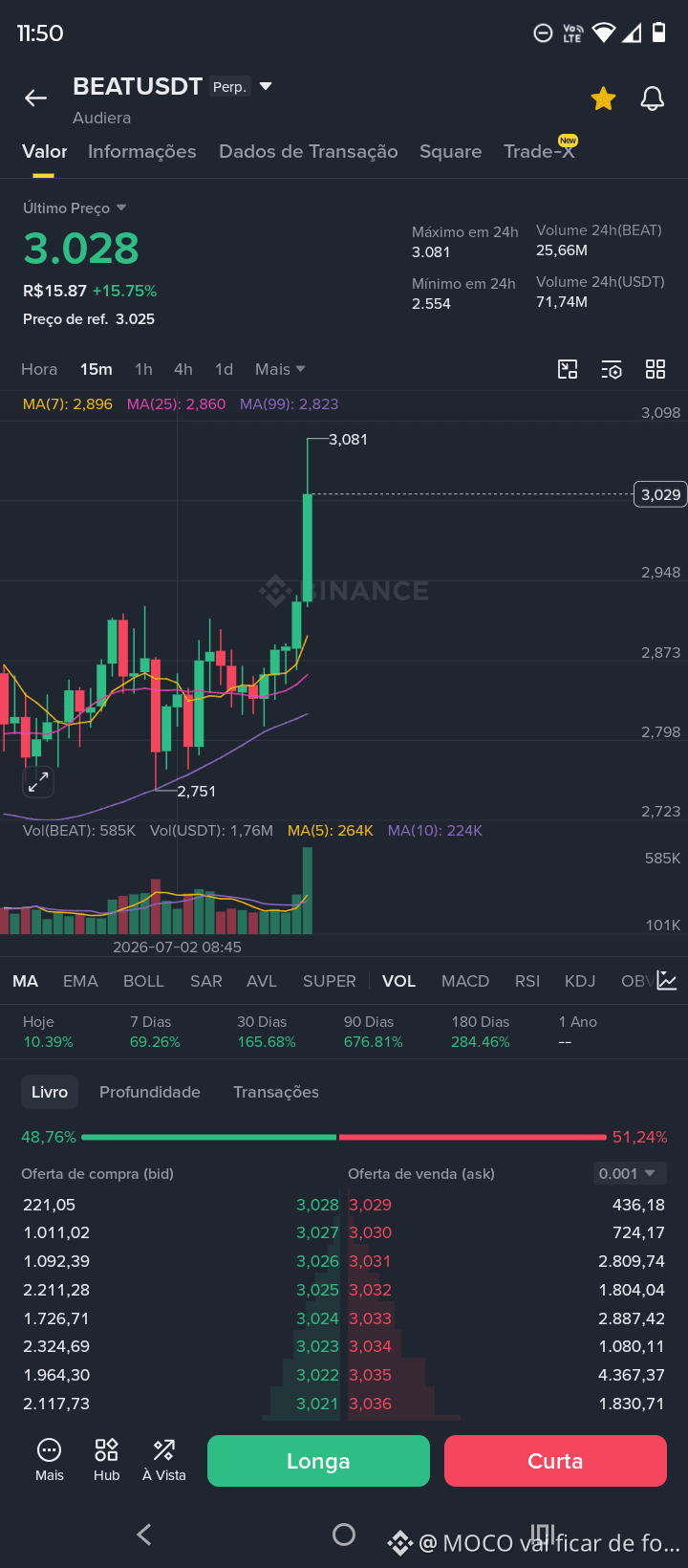Tap bid price 3,025

(317, 1290)
